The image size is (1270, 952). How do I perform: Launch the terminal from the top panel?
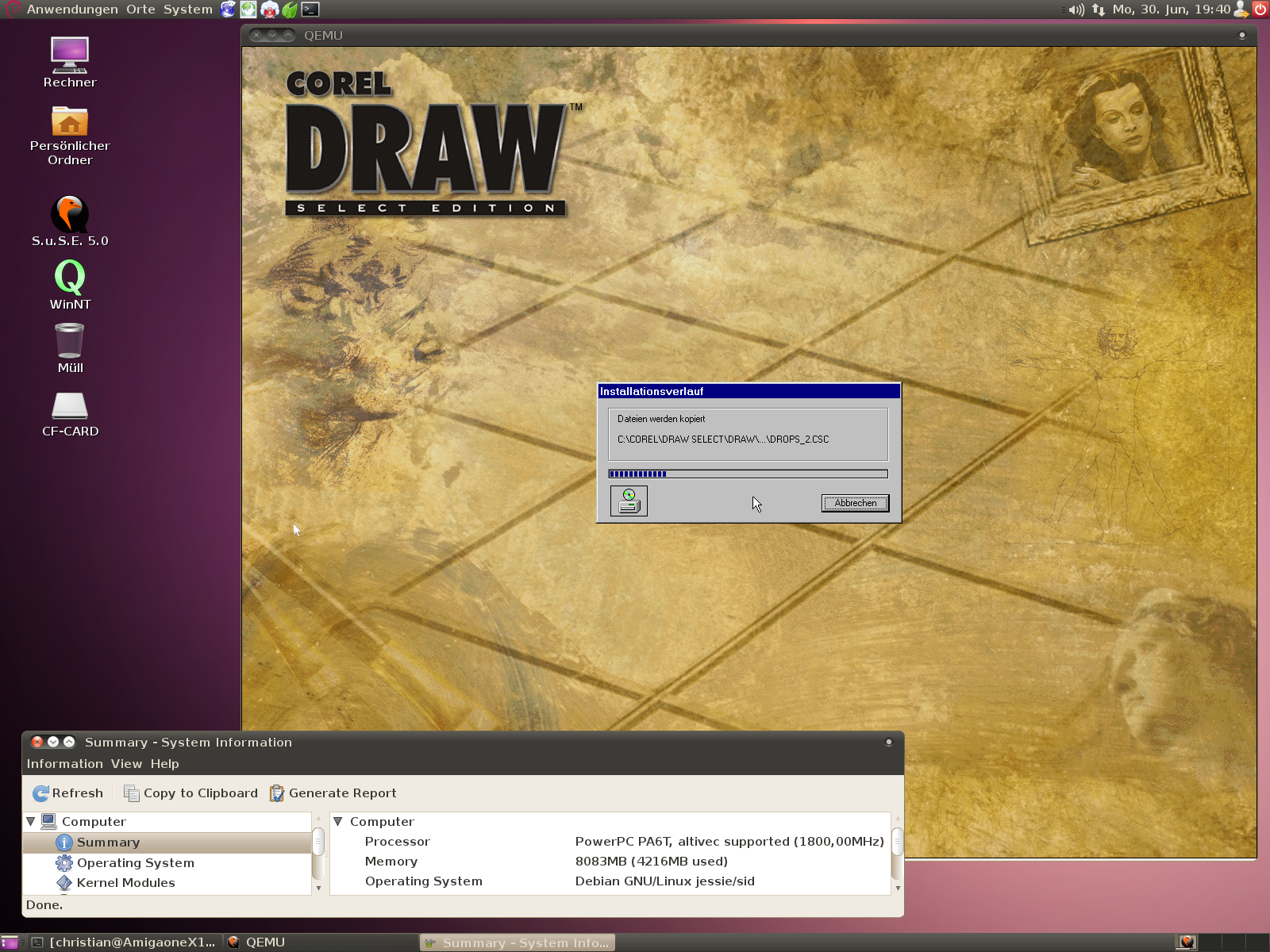point(310,10)
